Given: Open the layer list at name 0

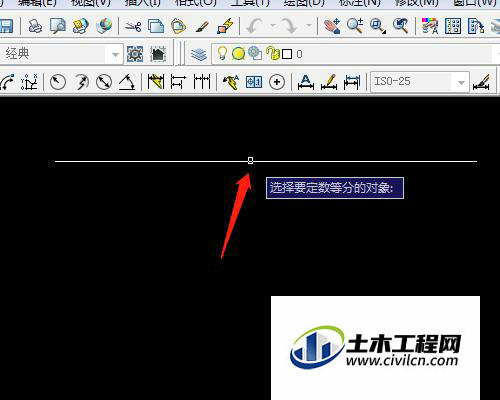Looking at the screenshot, I should pos(299,54).
